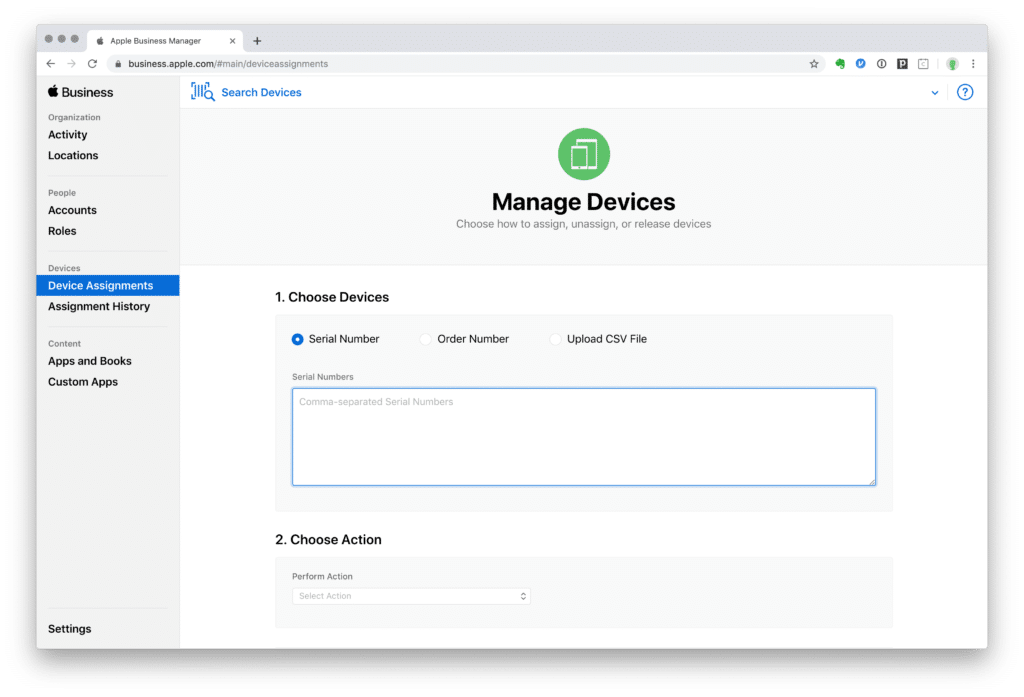Open the browser profile avatar
Image resolution: width=1024 pixels, height=697 pixels.
952,63
